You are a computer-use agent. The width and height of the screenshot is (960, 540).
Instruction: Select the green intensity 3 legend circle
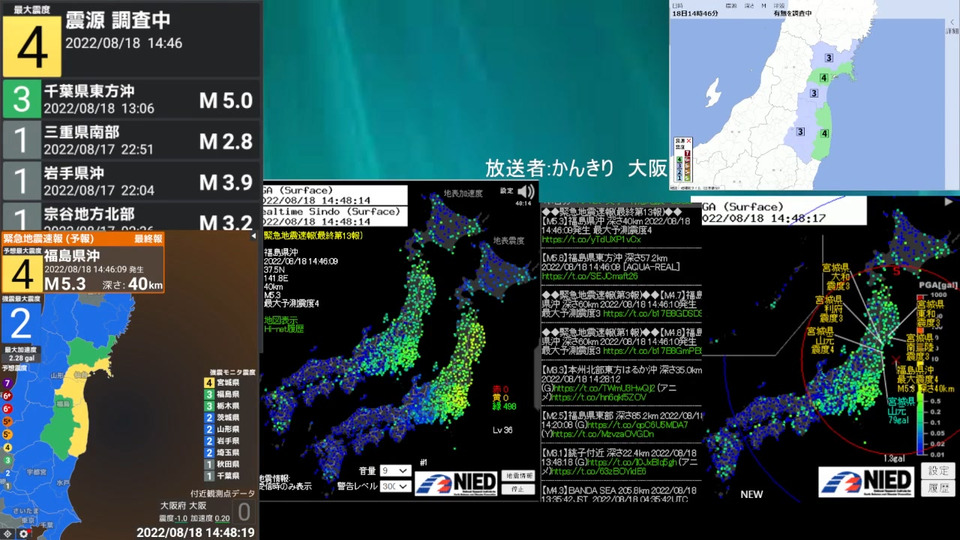[x=7, y=460]
